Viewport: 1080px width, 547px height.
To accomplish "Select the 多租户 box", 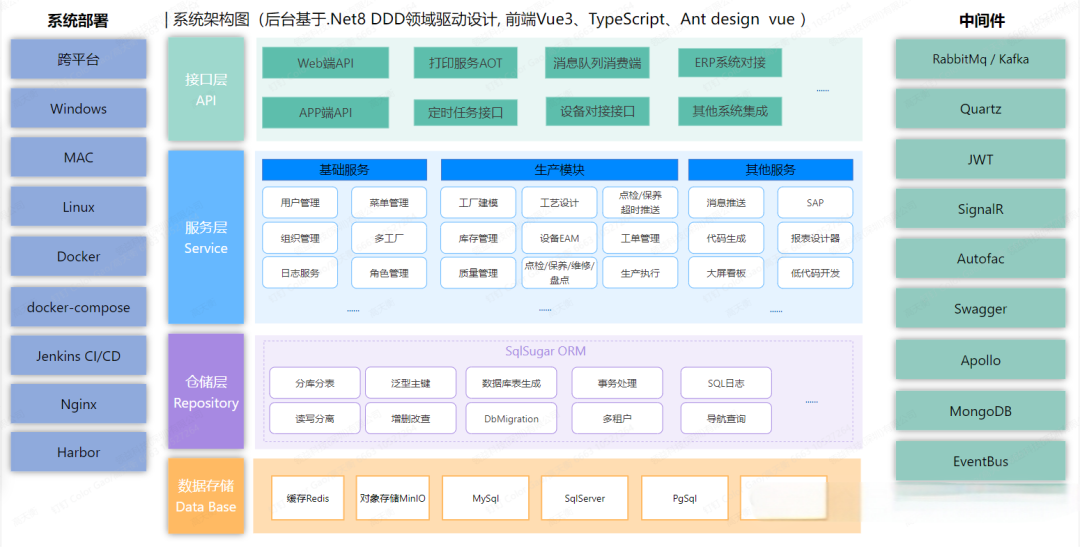I will click(617, 418).
